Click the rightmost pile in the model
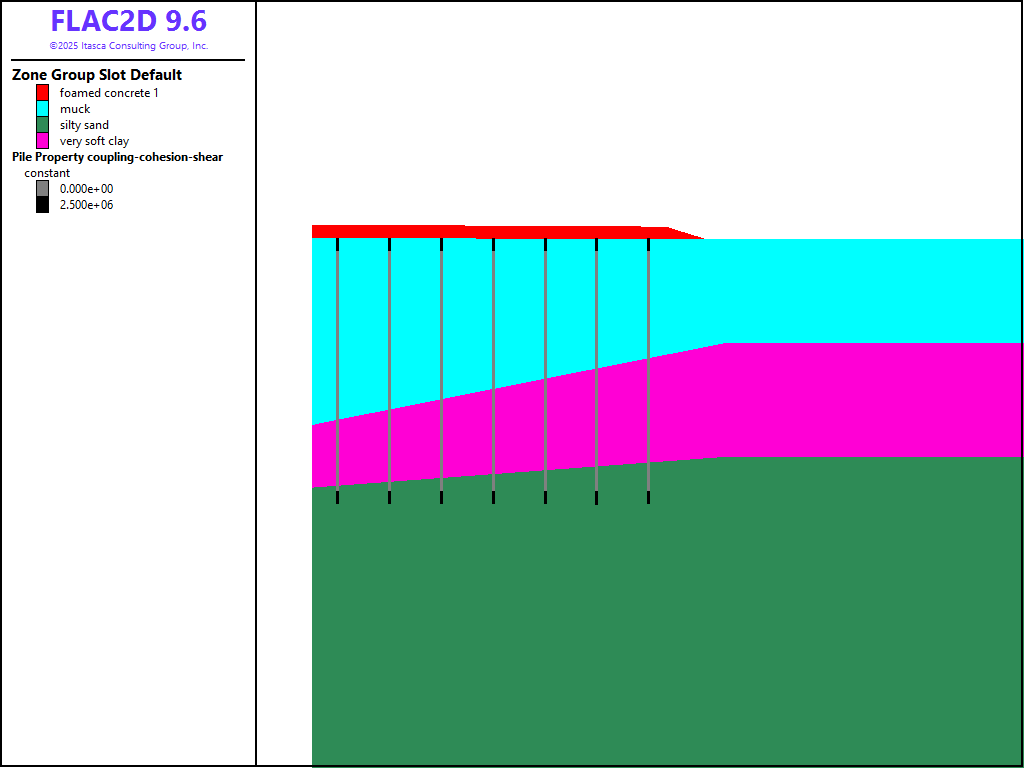This screenshot has height=768, width=1024. pyautogui.click(x=648, y=370)
